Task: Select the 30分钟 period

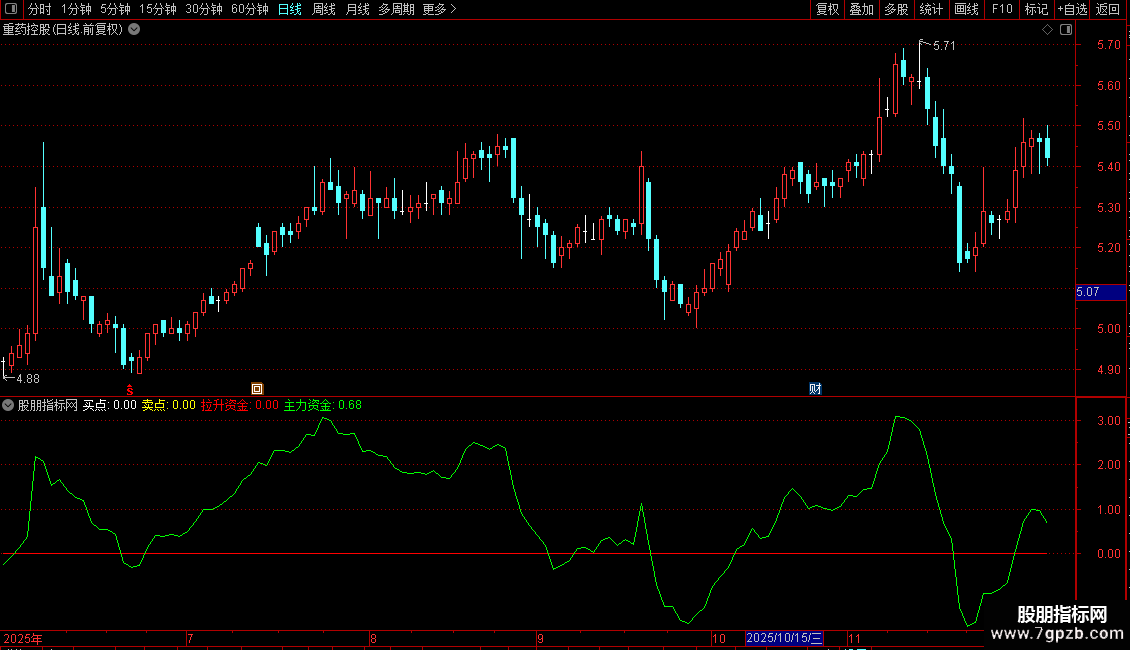Action: click(x=204, y=9)
